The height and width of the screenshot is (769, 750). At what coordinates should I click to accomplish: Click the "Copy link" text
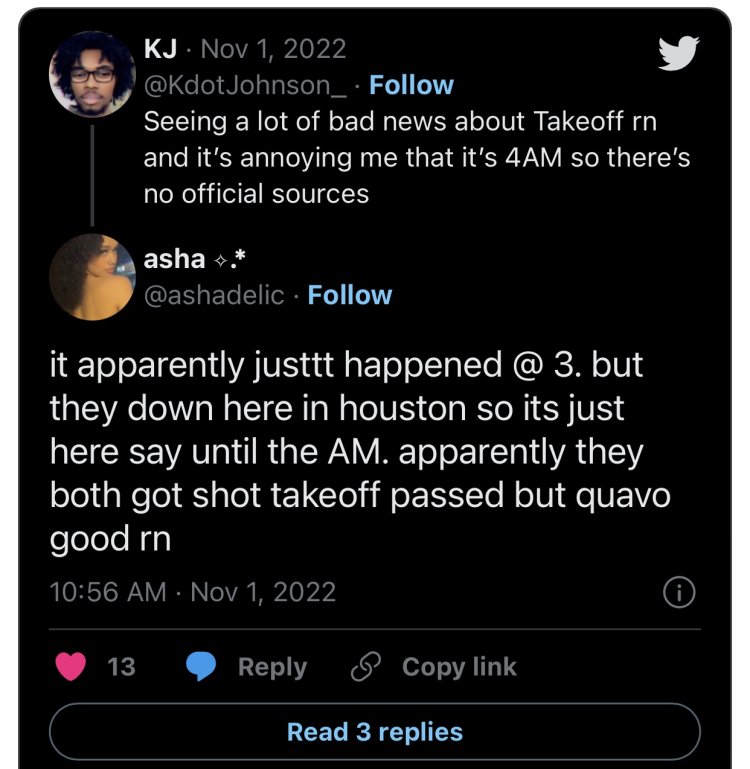pos(459,667)
